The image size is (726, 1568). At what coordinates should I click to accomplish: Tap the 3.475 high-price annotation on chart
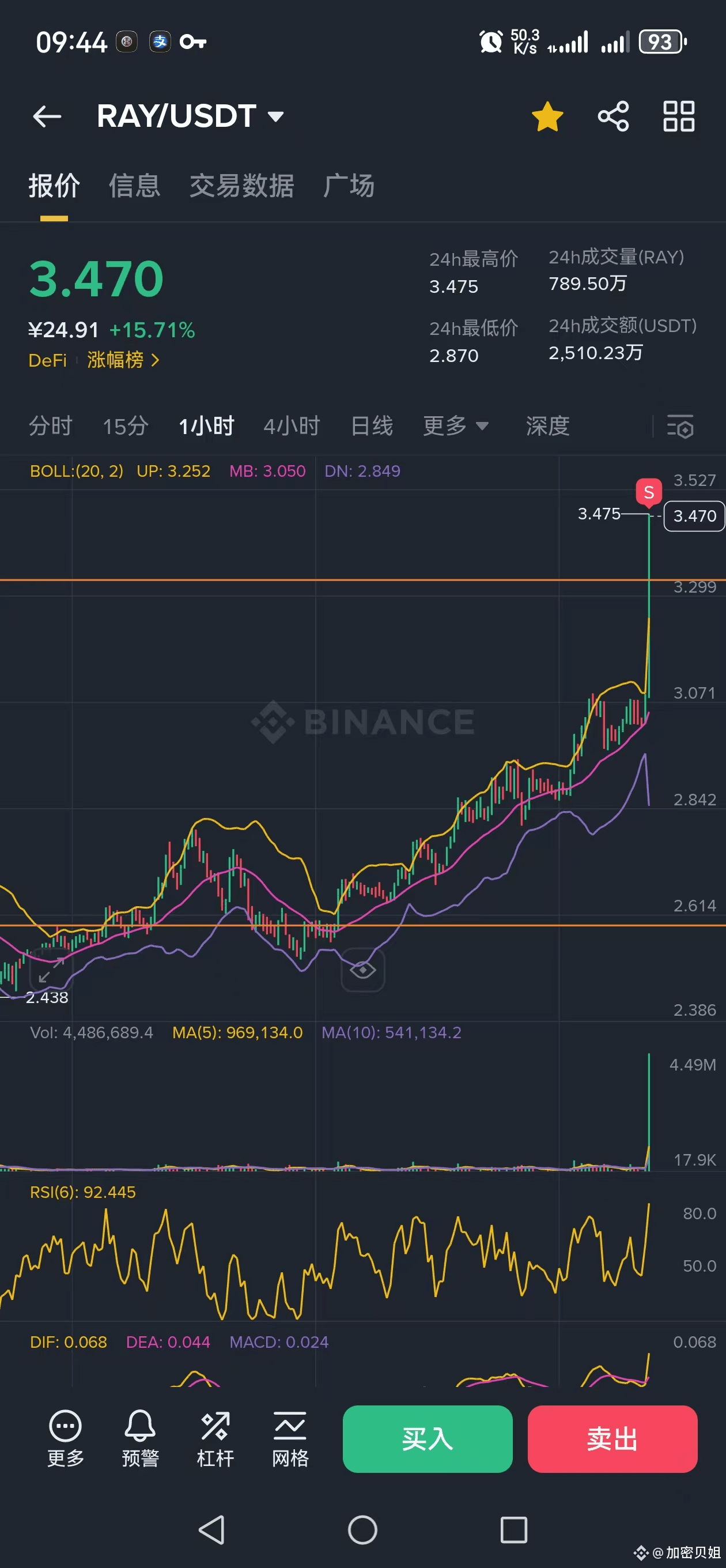599,514
